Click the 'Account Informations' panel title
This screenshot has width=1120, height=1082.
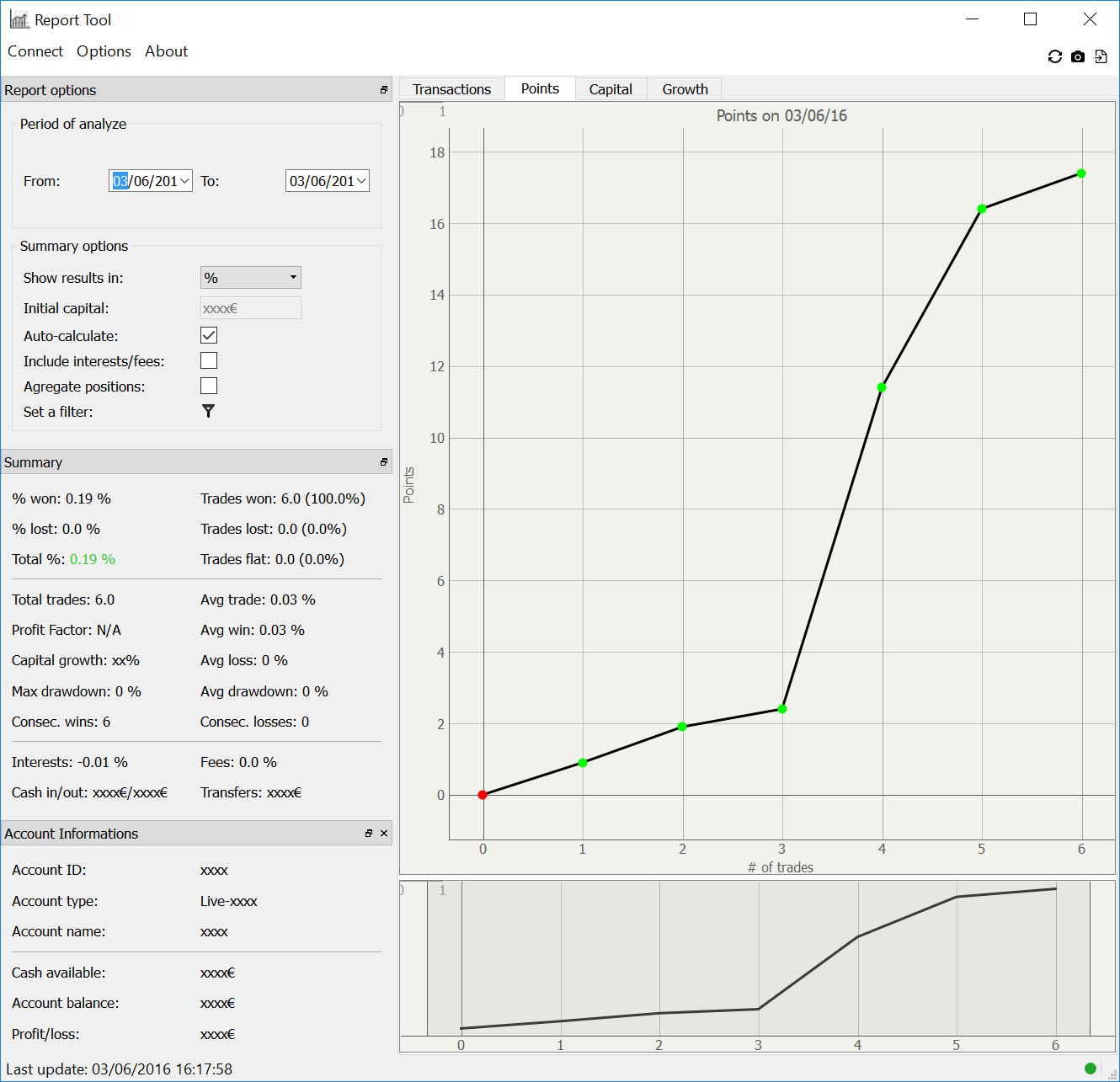point(72,834)
